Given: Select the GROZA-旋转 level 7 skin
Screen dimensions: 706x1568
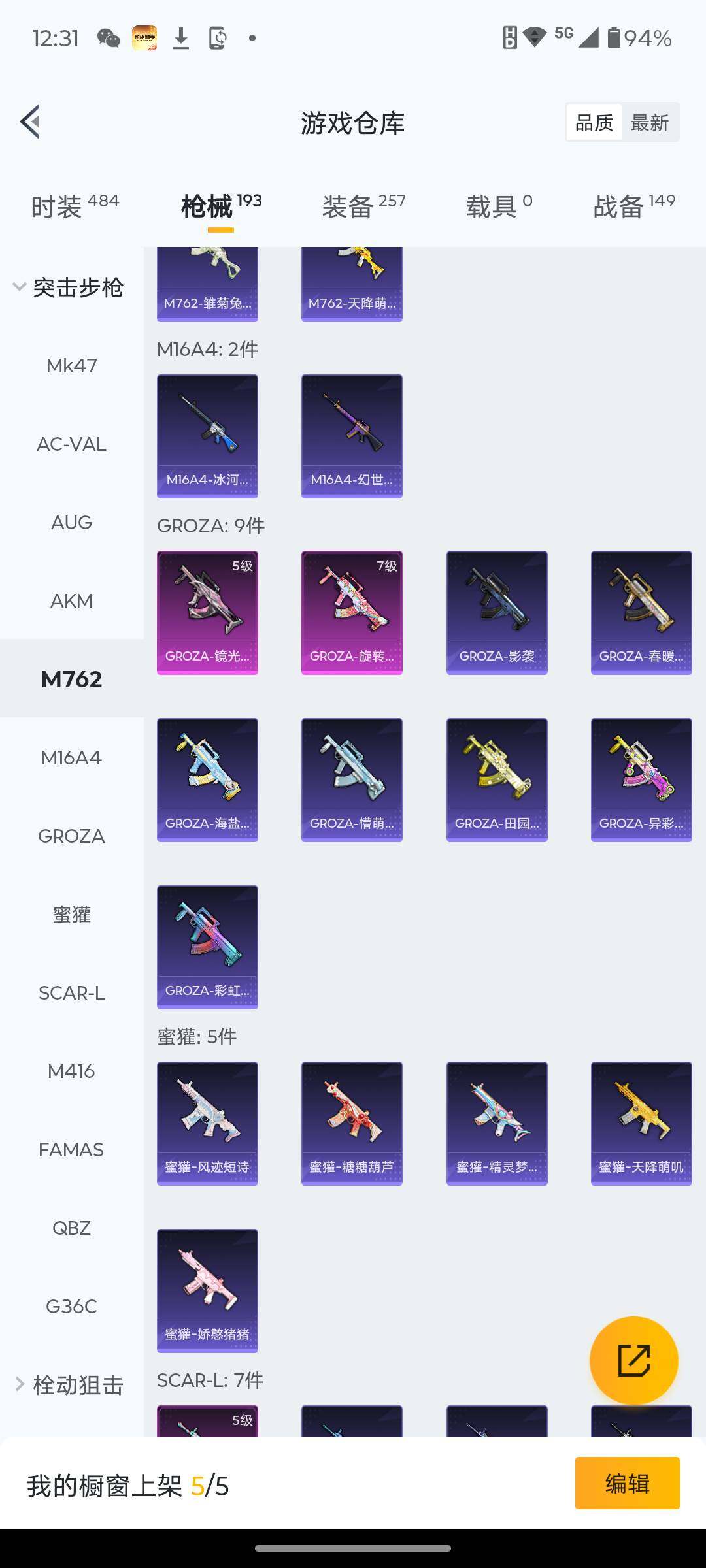Looking at the screenshot, I should [x=352, y=612].
